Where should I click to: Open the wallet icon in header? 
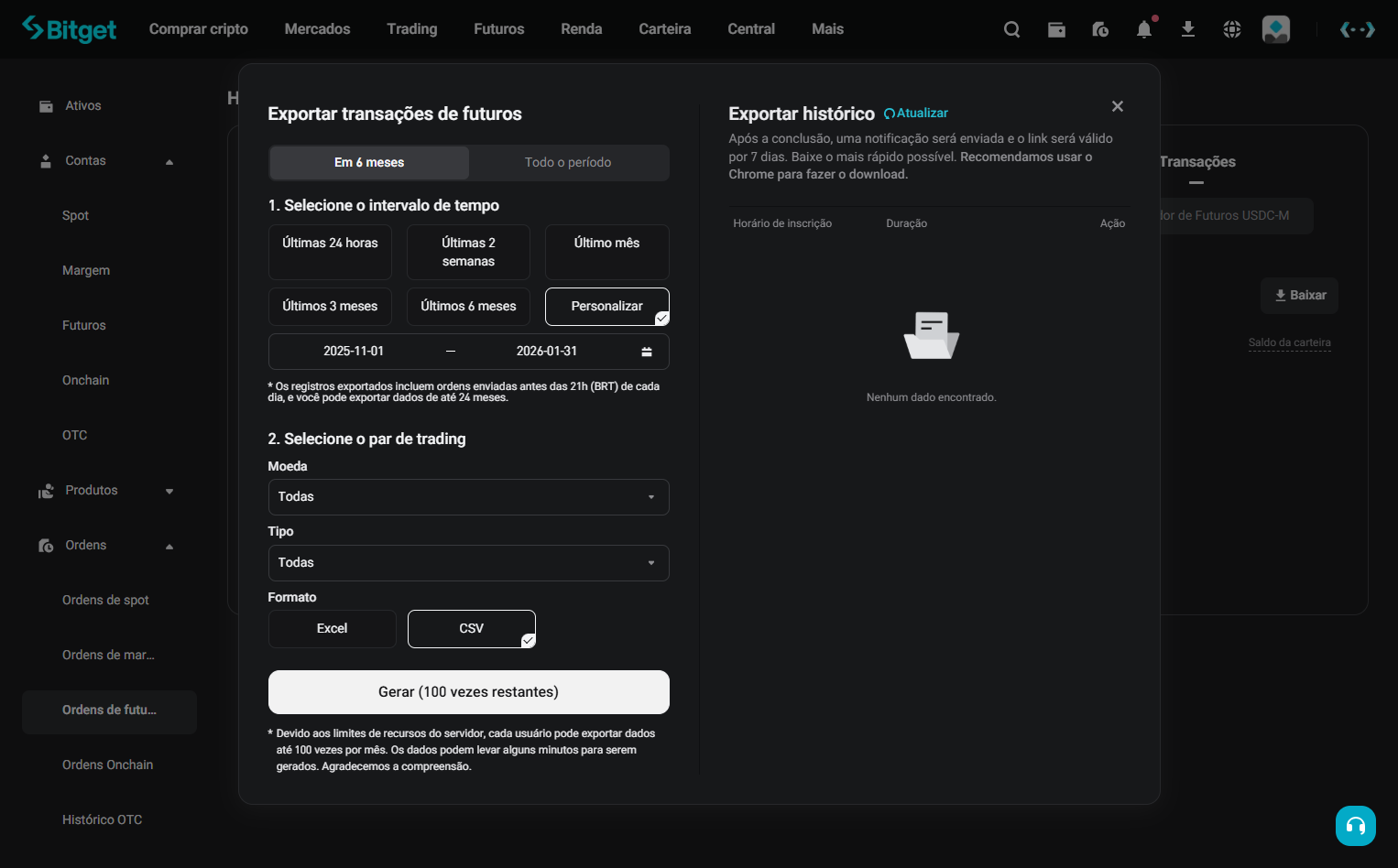(x=1056, y=29)
